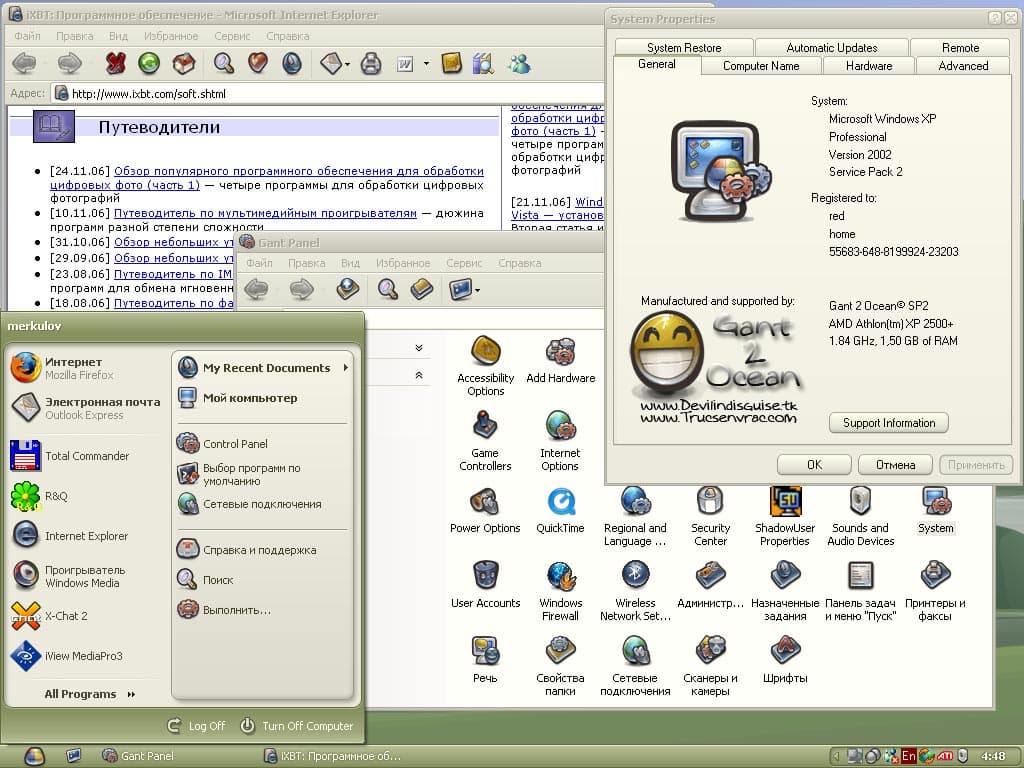Image resolution: width=1024 pixels, height=768 pixels.
Task: Go to Home page in Internet Explorer
Action: click(x=184, y=63)
